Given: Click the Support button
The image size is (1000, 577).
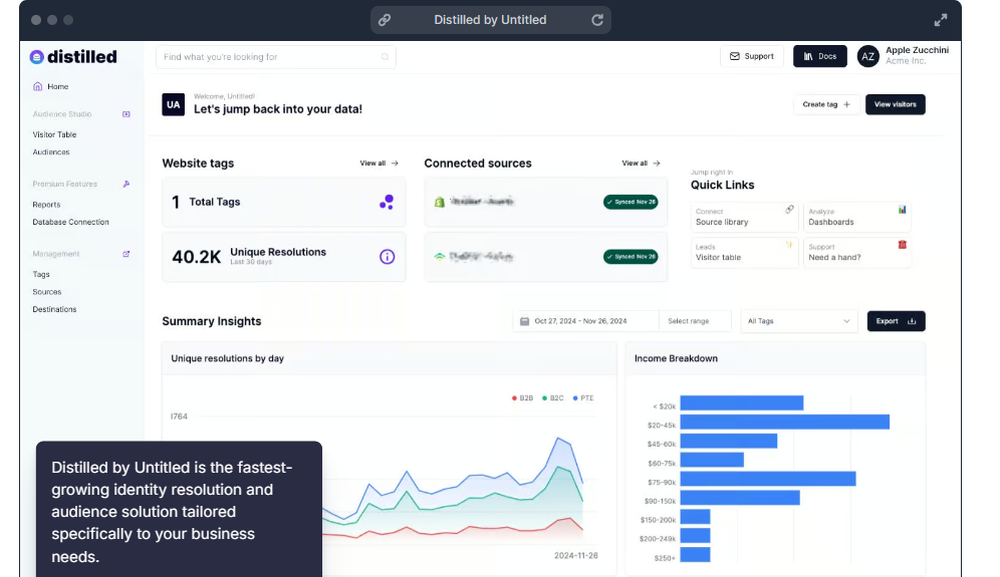Looking at the screenshot, I should 752,56.
